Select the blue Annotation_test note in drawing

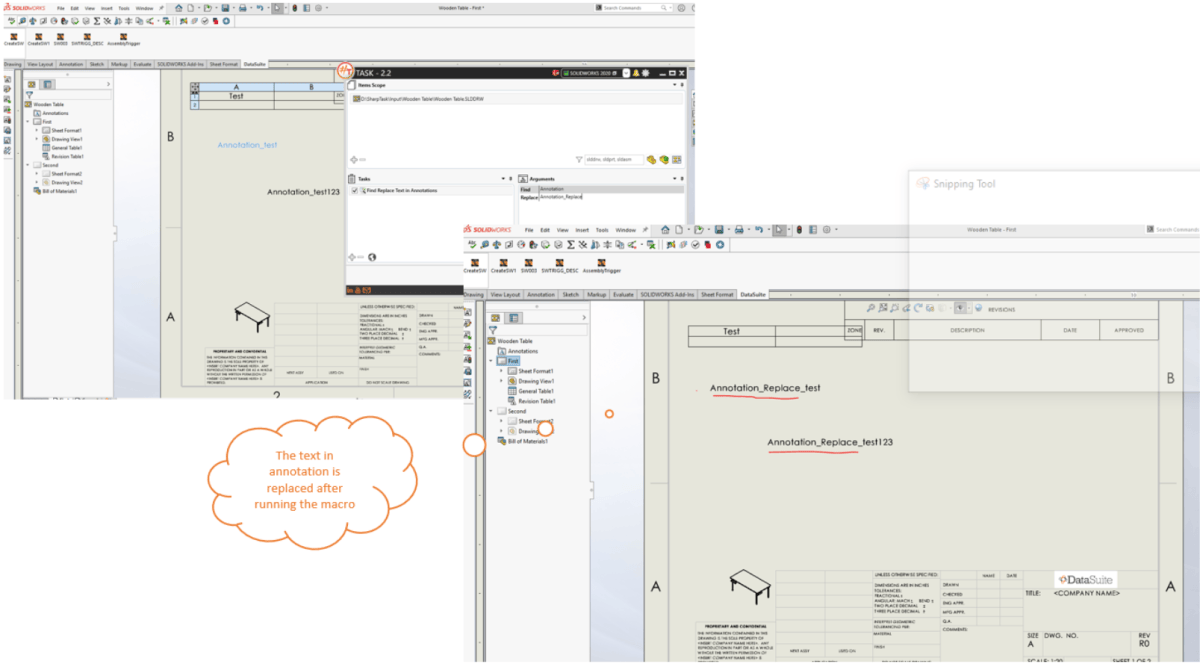(x=247, y=146)
